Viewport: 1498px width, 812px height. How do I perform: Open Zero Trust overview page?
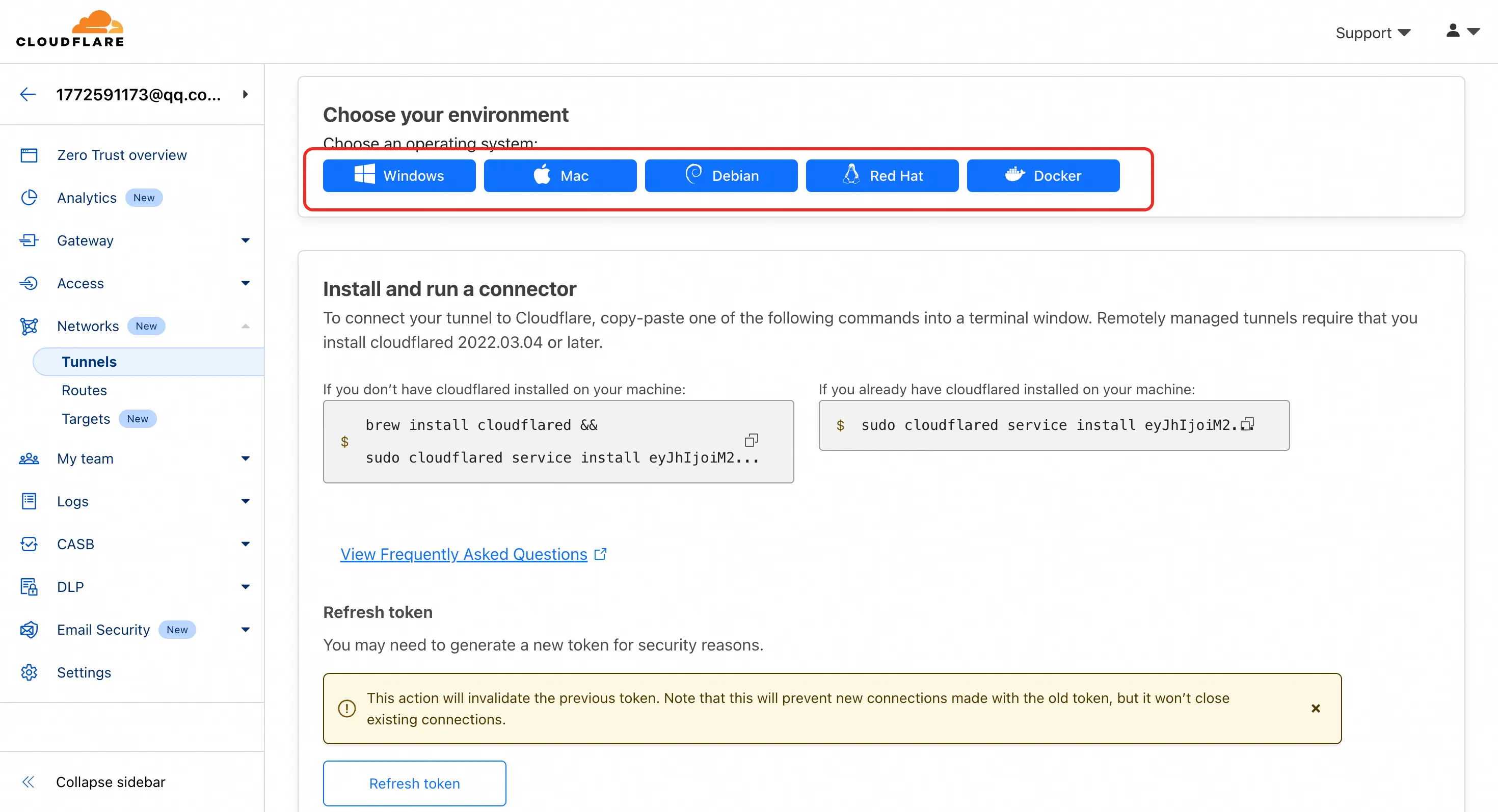pos(122,155)
